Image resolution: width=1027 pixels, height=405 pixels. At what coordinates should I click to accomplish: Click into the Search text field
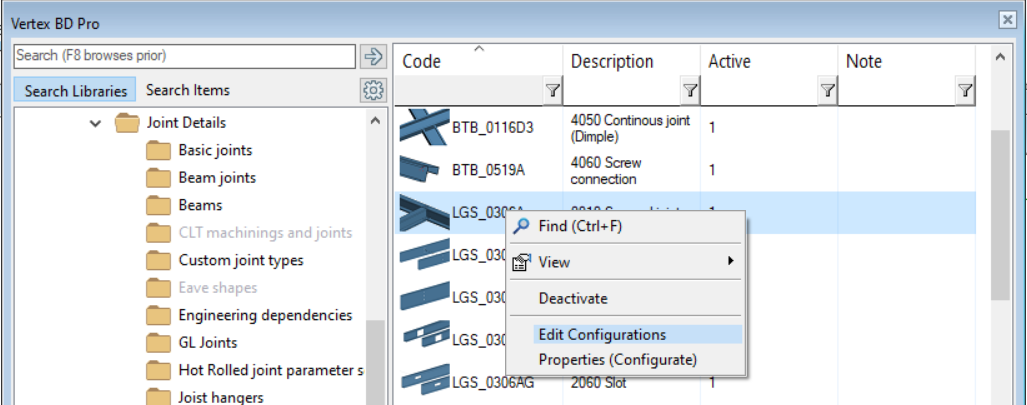(x=185, y=56)
